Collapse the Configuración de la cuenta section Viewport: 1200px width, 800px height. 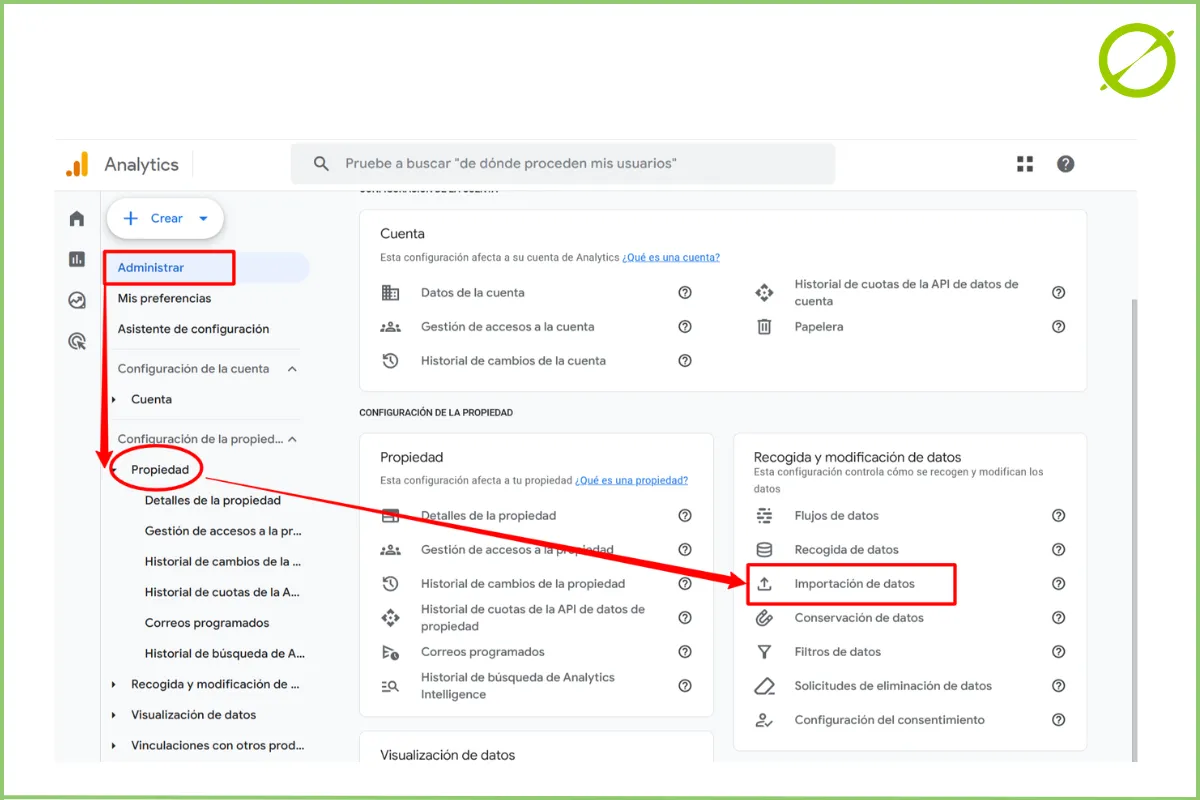click(292, 369)
